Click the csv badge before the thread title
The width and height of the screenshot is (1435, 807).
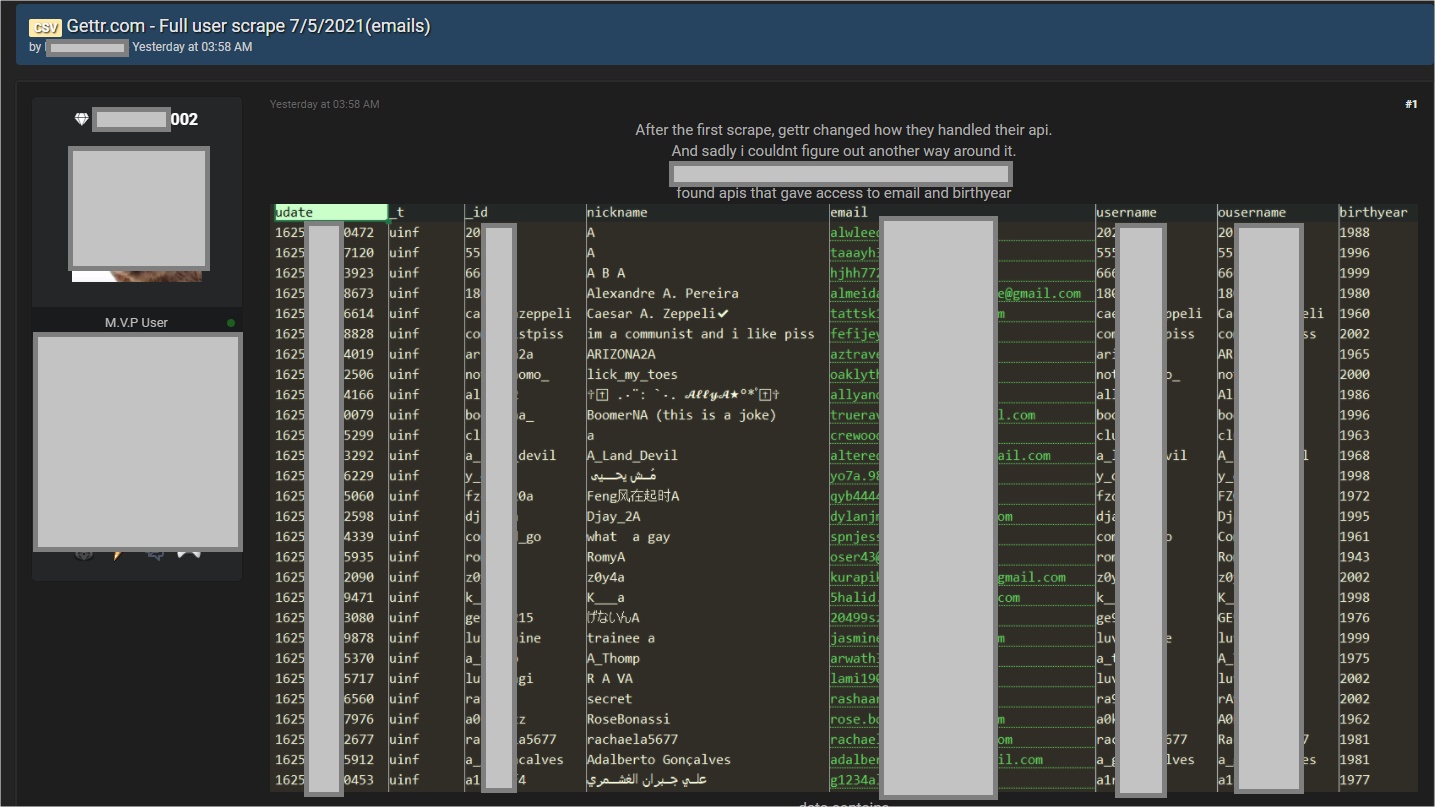tap(45, 27)
